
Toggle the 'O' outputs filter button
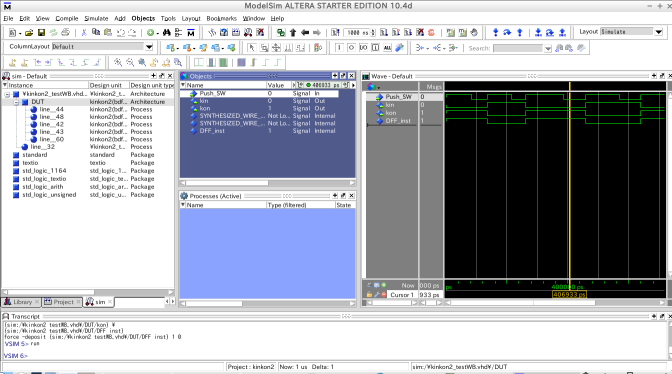pos(351,48)
